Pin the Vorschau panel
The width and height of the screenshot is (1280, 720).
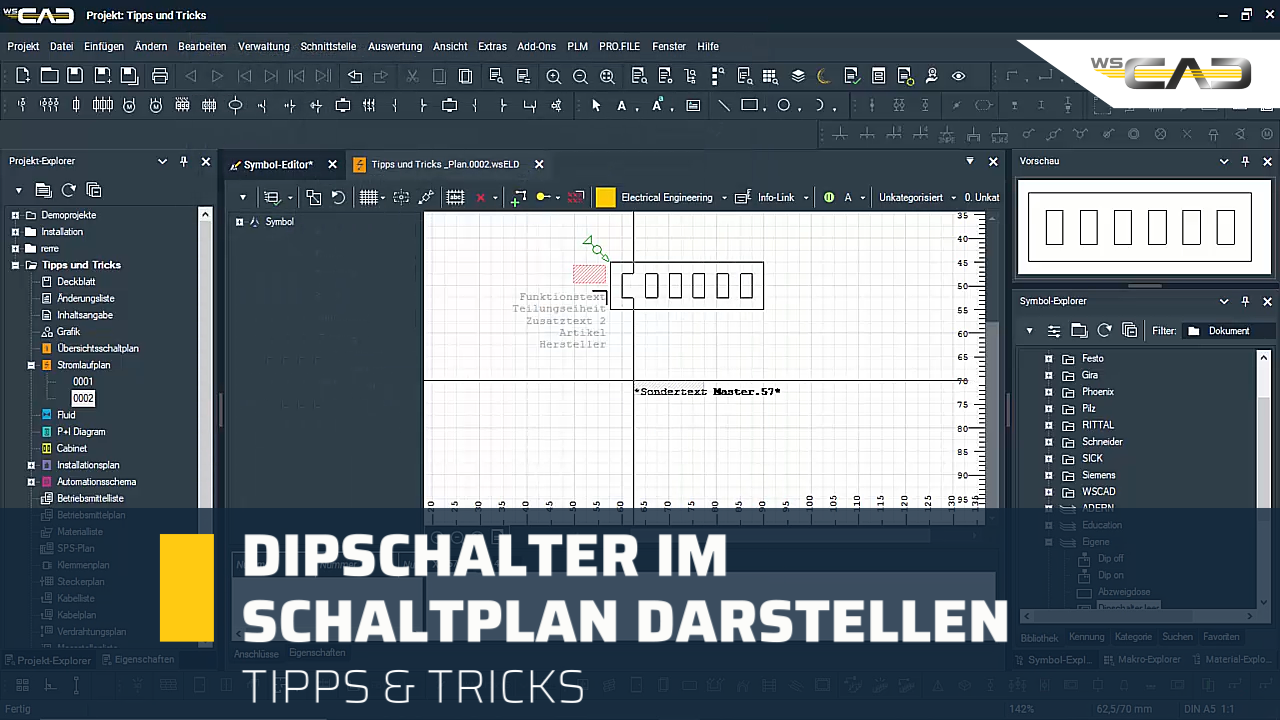[x=1245, y=161]
